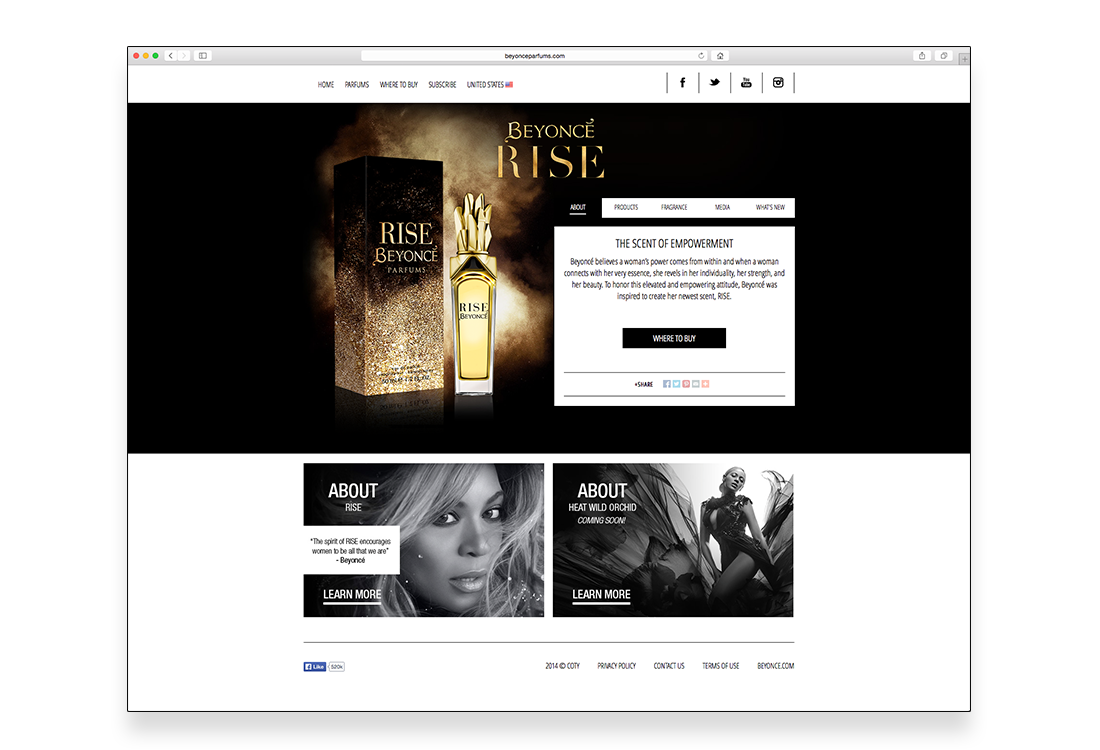Share on Facebook from the share row
Viewport: 1100px width, 750px height.
[x=666, y=384]
